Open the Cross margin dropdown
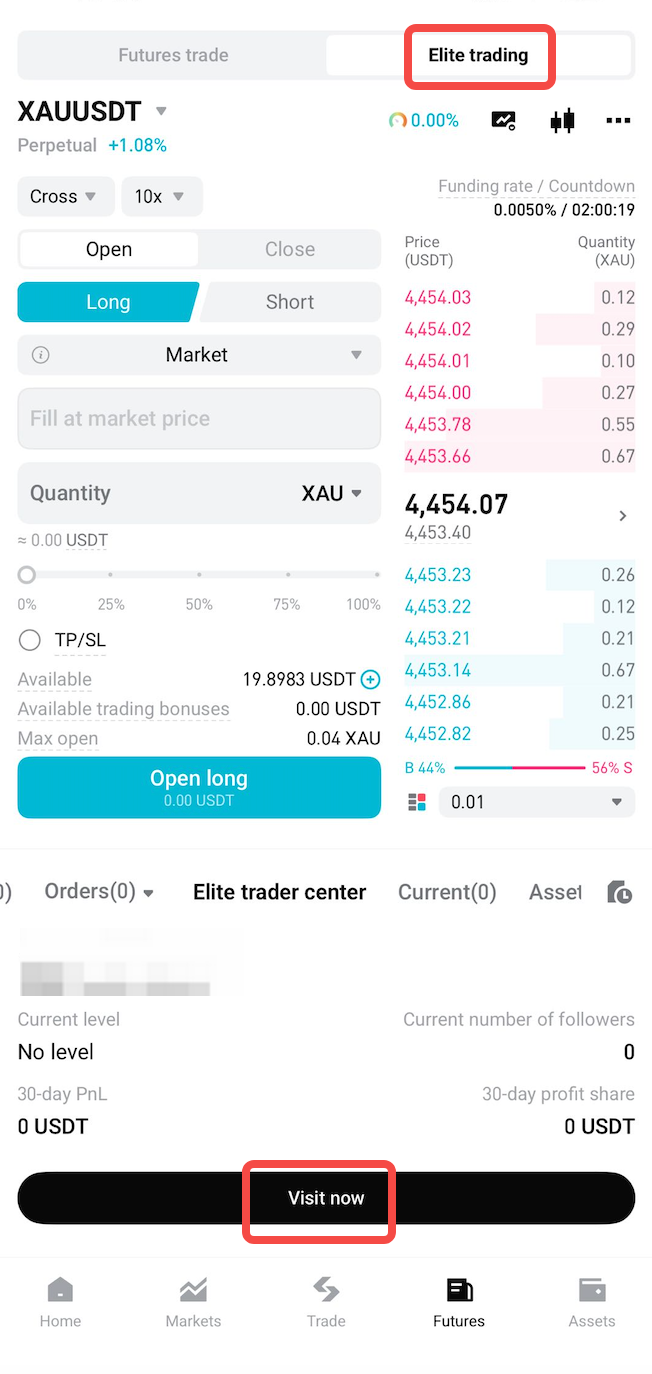 point(65,197)
